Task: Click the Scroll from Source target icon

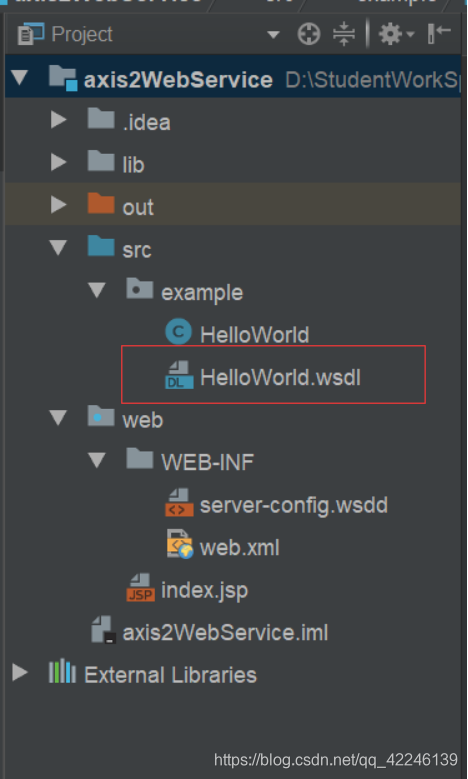Action: (x=309, y=35)
